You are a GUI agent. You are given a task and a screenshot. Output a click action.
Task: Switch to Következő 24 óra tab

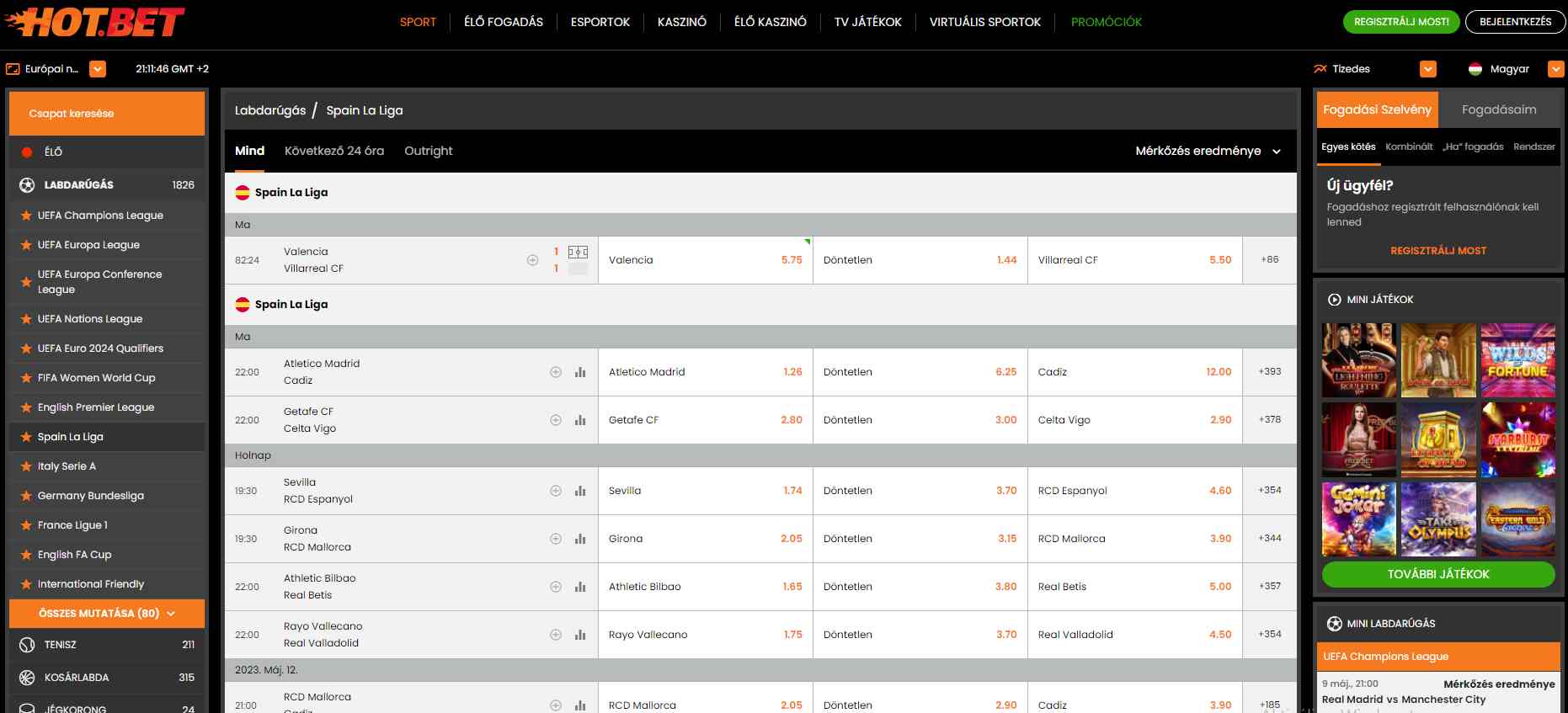334,151
